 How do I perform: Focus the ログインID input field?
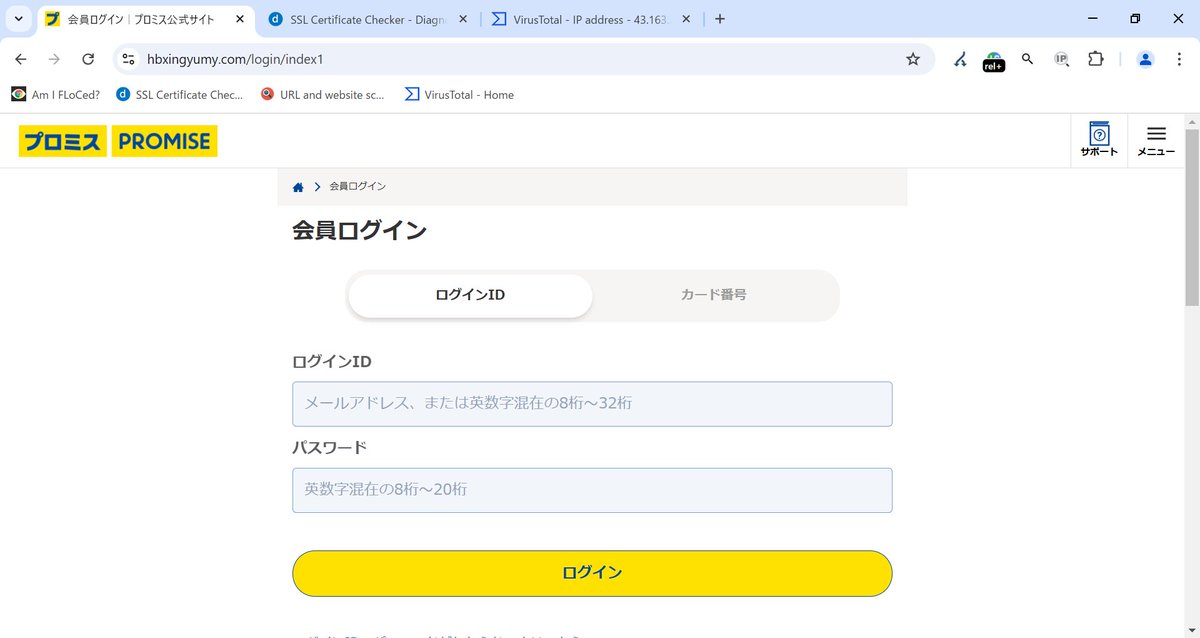coord(592,404)
